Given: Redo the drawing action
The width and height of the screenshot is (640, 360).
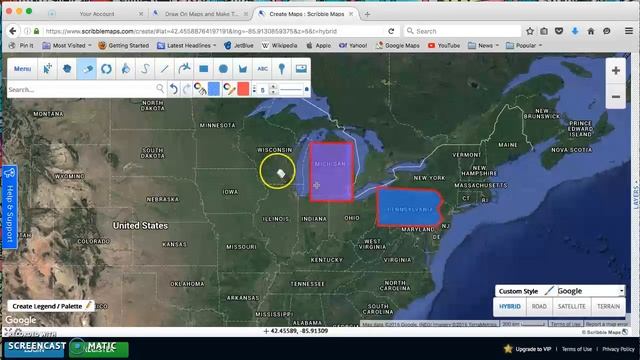Looking at the screenshot, I should [187, 89].
